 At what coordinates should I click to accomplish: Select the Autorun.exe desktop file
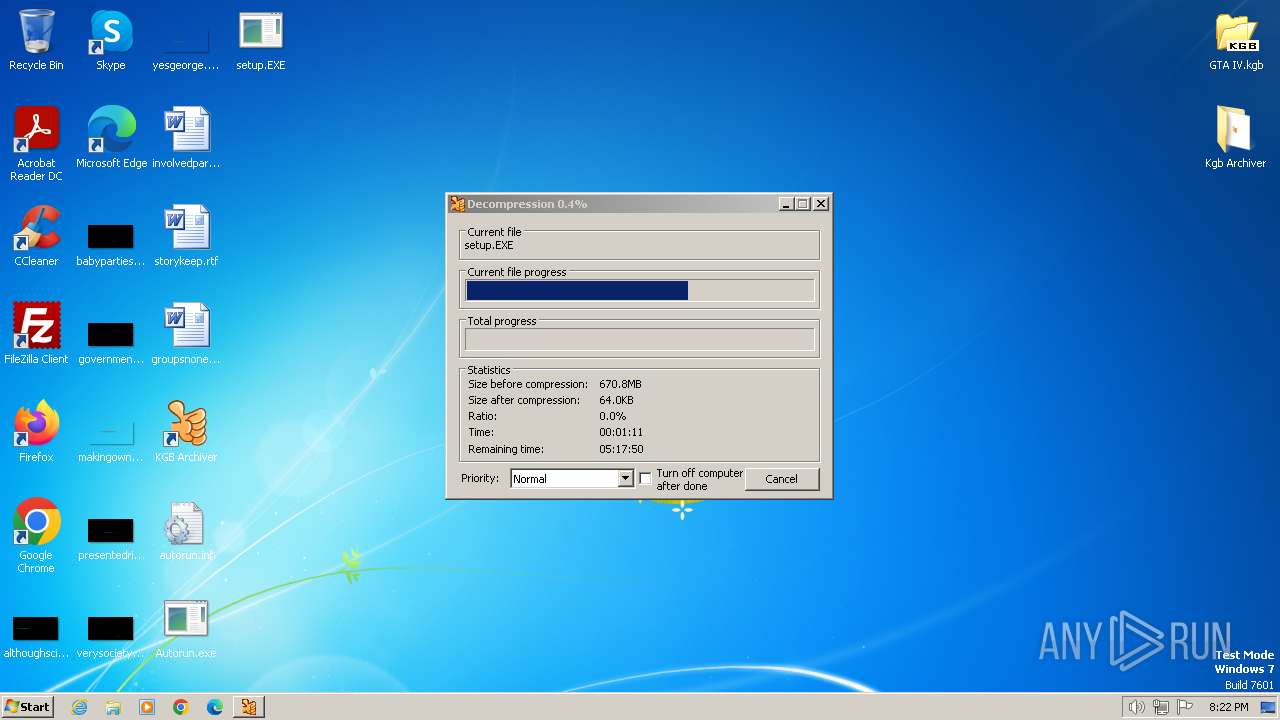(186, 628)
